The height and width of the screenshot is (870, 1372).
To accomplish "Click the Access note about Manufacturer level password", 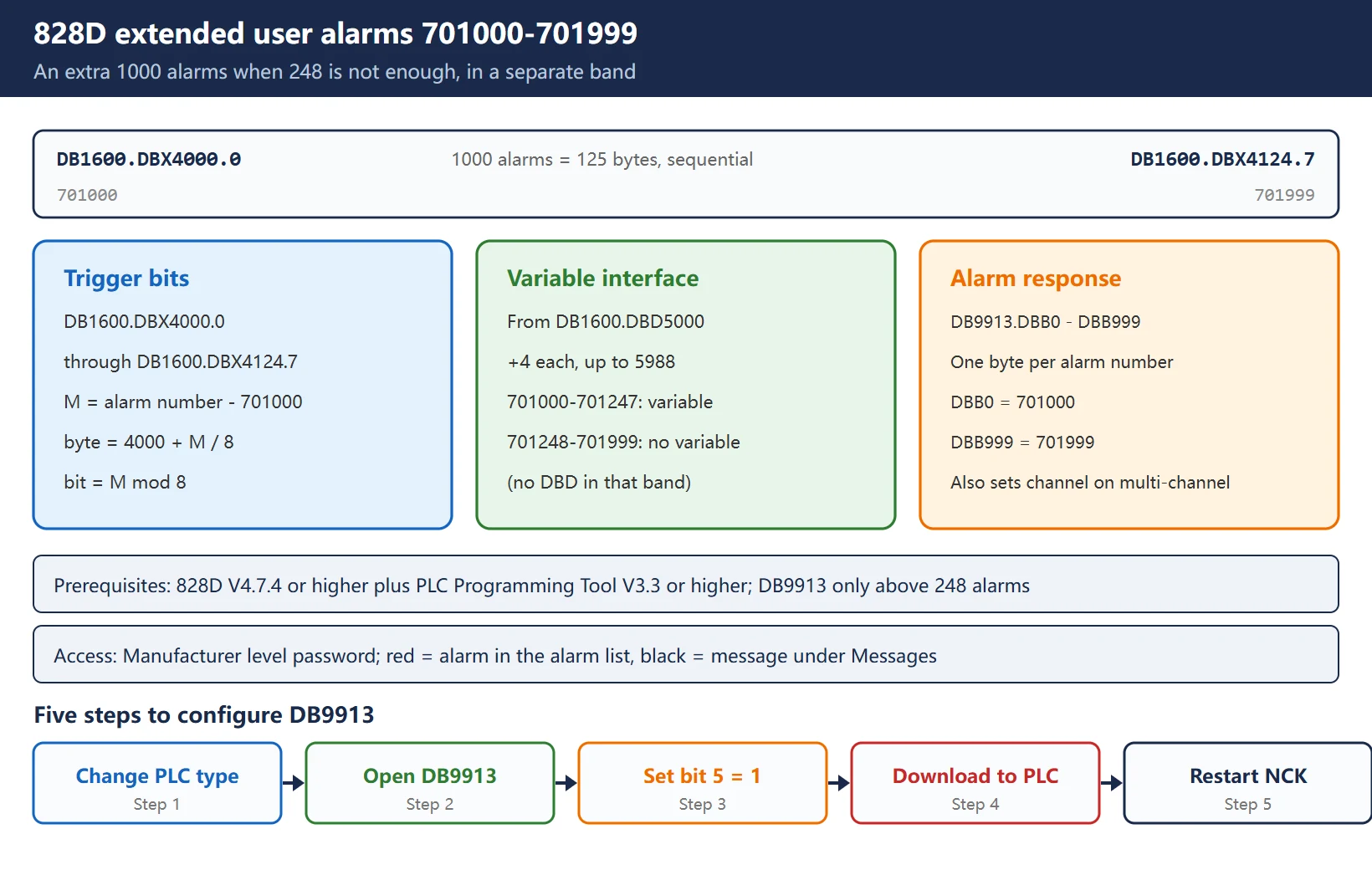I will click(686, 654).
